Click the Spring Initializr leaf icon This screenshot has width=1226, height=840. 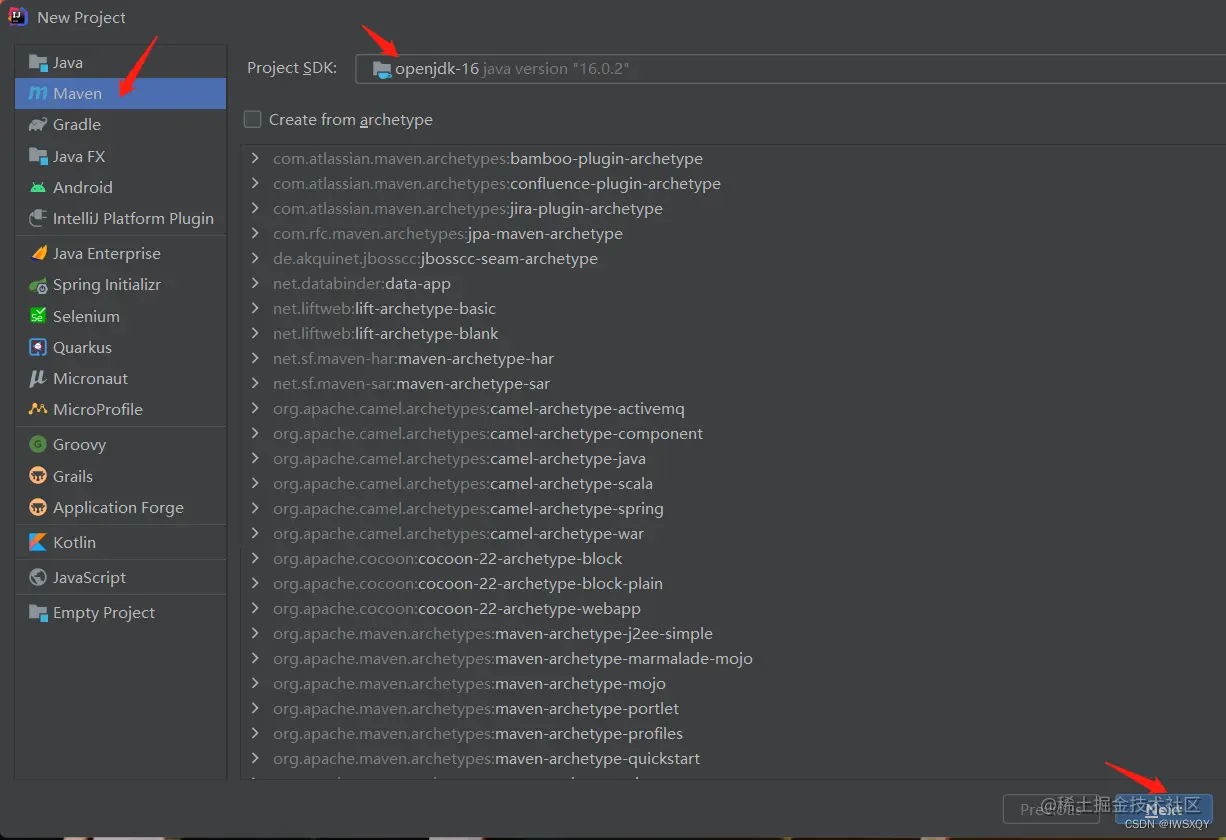click(x=38, y=285)
